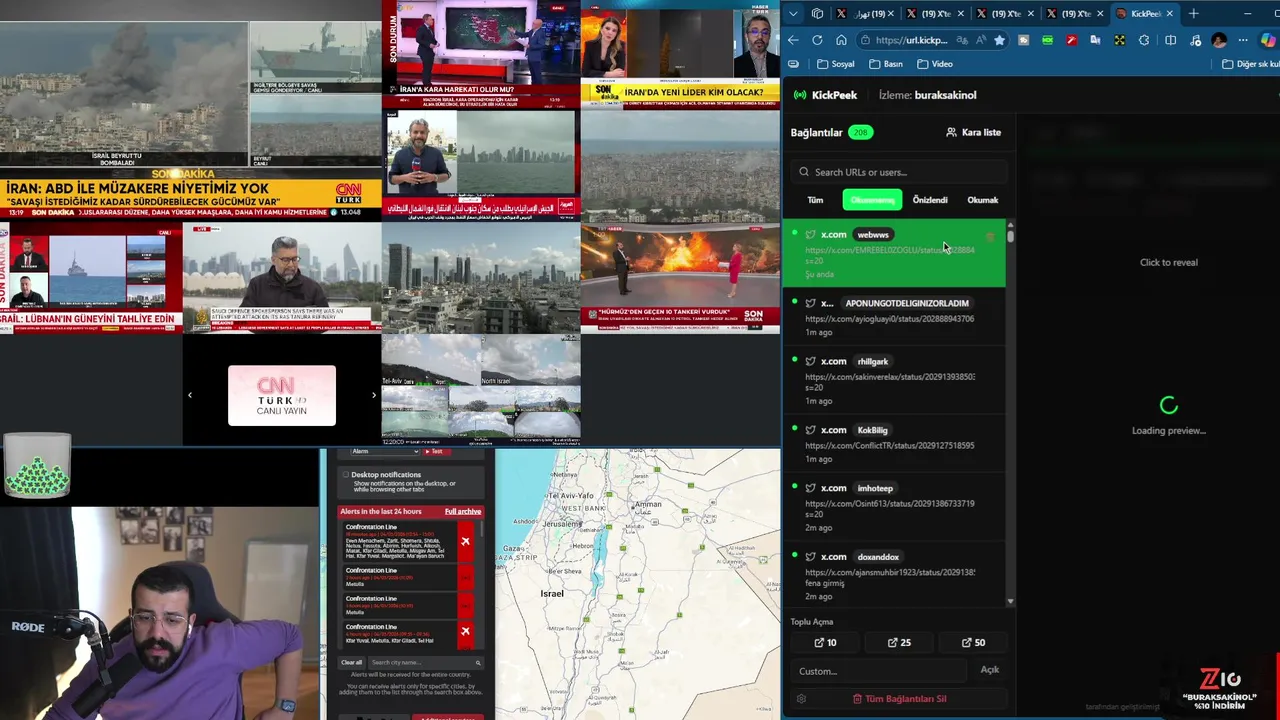Click the read aloud icon in the address bar
The image size is (1280, 720).
980,40
